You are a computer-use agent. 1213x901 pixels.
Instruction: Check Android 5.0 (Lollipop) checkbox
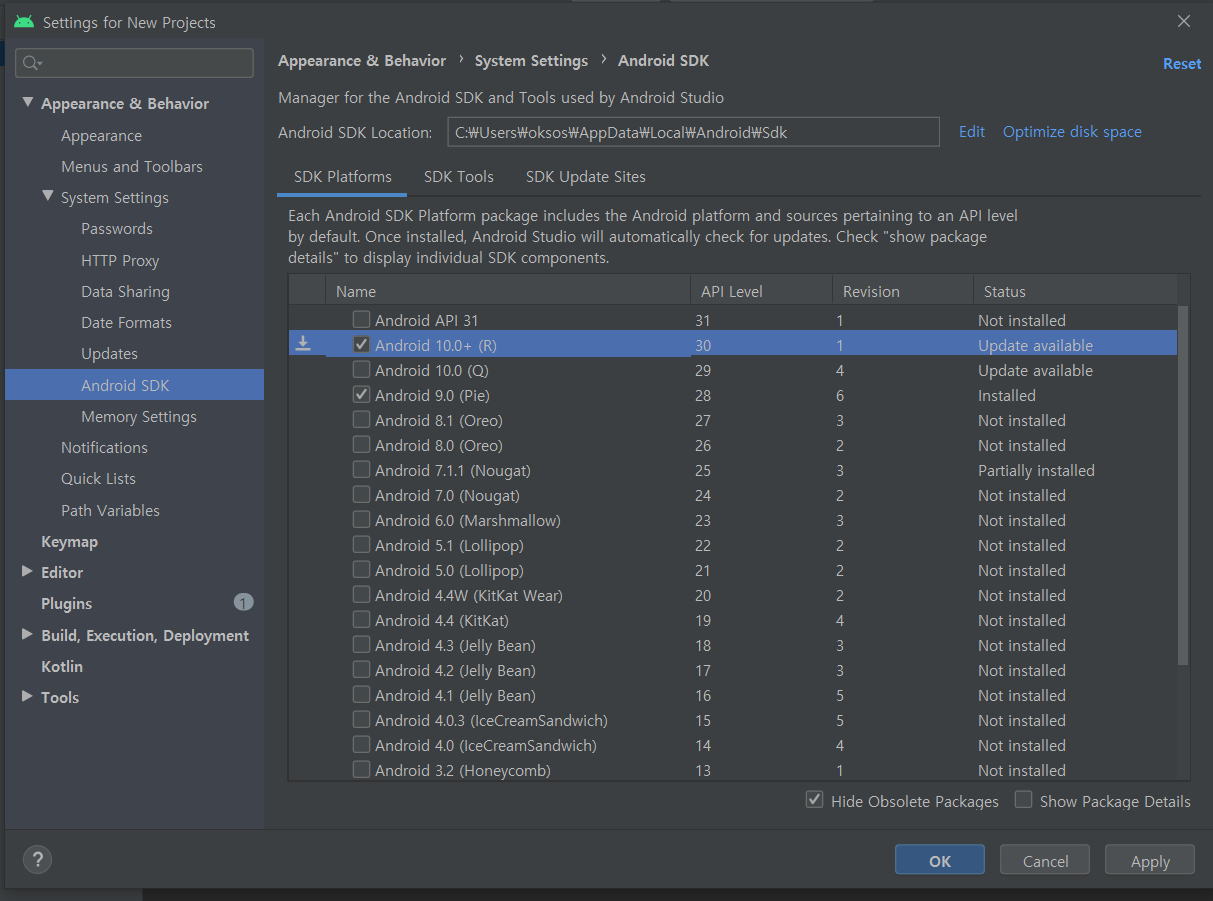(x=361, y=570)
